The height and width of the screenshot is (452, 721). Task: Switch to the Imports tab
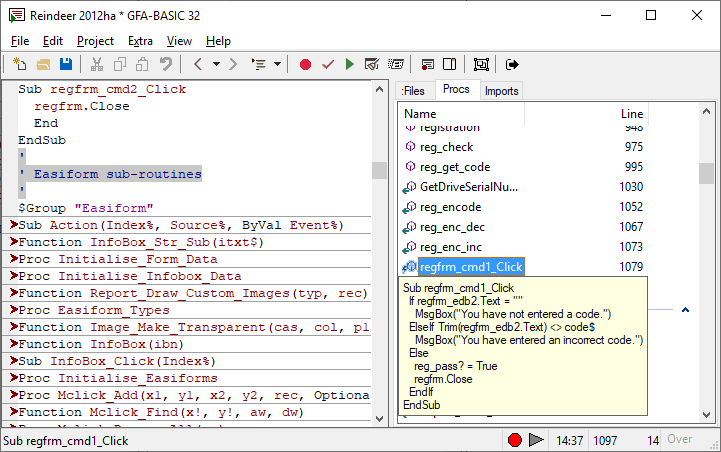[x=501, y=91]
